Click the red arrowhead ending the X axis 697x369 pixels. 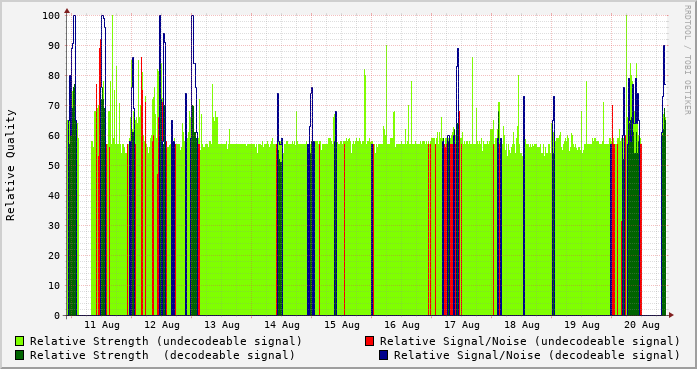(x=671, y=315)
